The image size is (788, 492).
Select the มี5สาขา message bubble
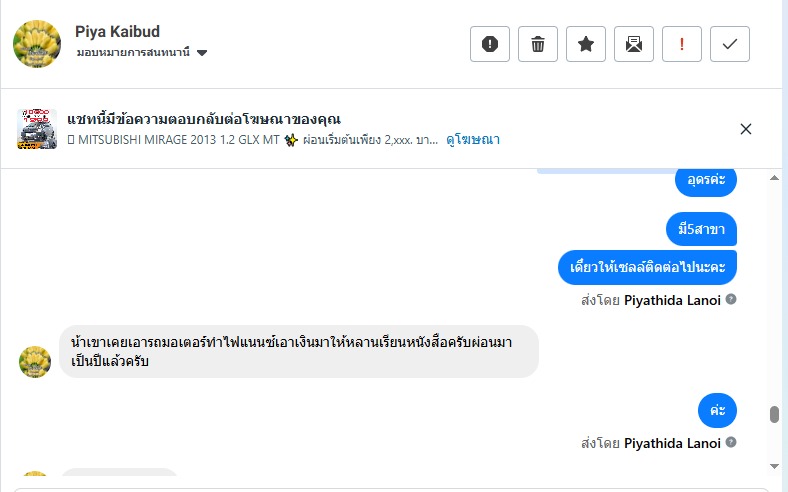701,230
